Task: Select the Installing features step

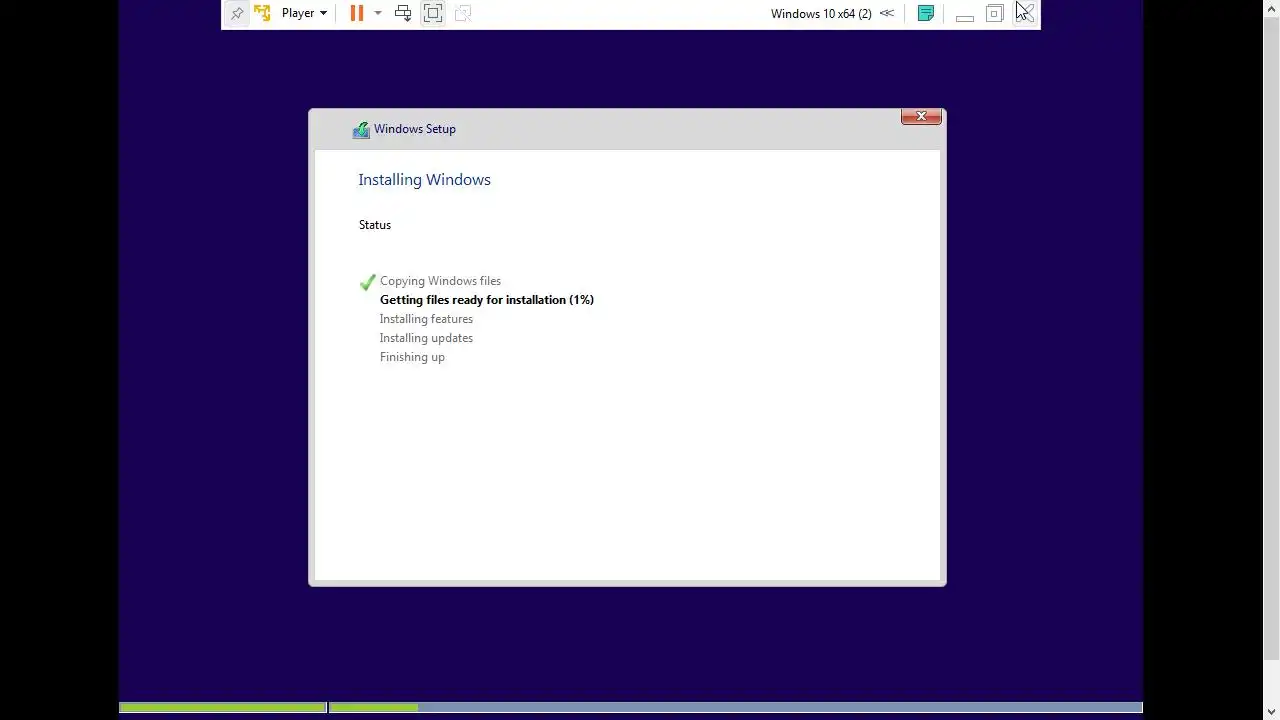Action: click(426, 319)
